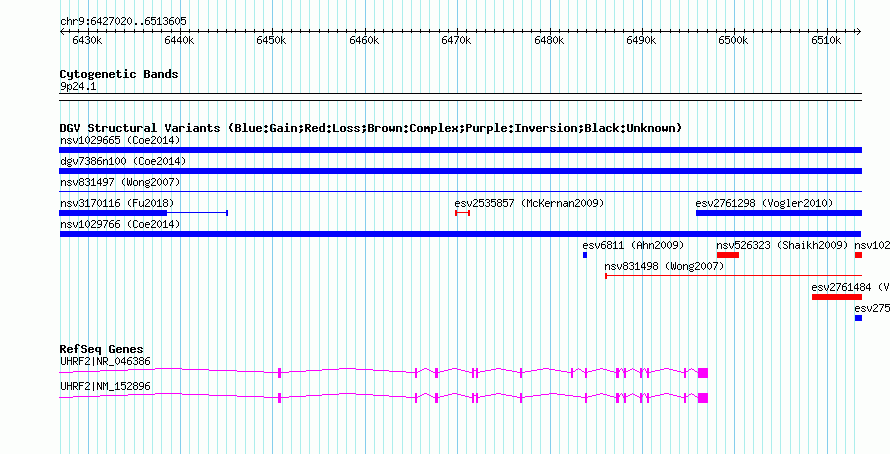Select the thin red nsv831498 line
The width and height of the screenshot is (890, 454).
tap(733, 276)
